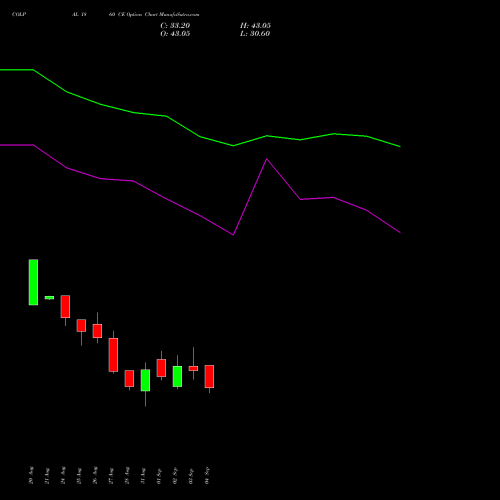500x500 pixels.
Task: Click the red candle for 24 Aug
Action: (65, 306)
